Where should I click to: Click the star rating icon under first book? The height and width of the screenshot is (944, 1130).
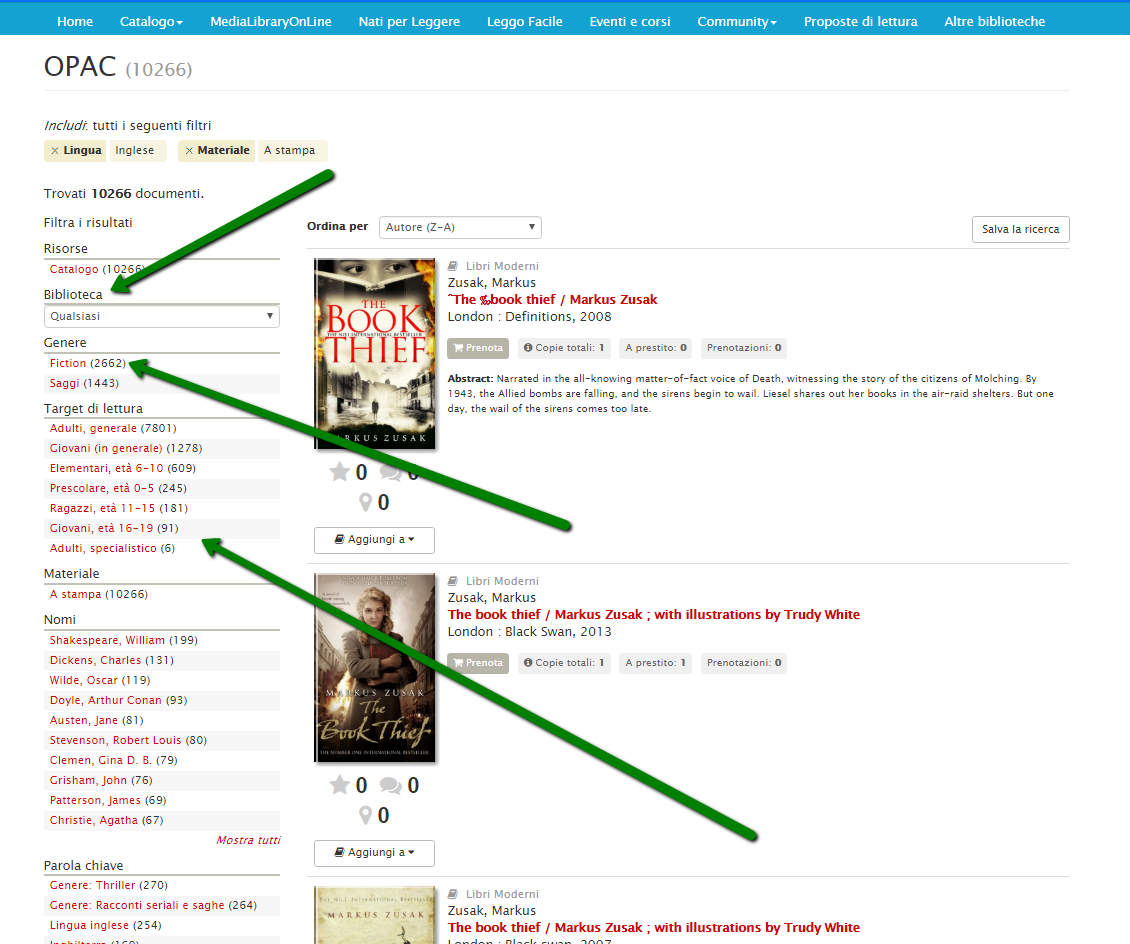(340, 472)
